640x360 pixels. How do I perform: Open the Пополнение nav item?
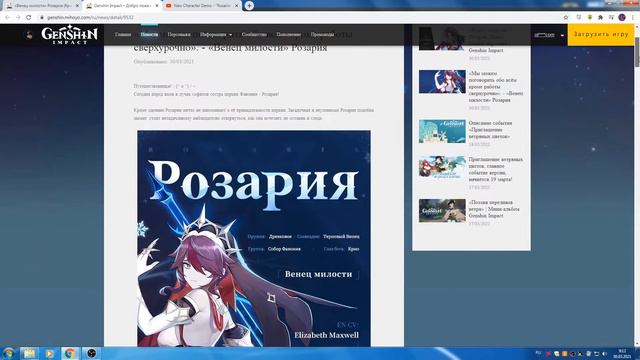(x=288, y=35)
